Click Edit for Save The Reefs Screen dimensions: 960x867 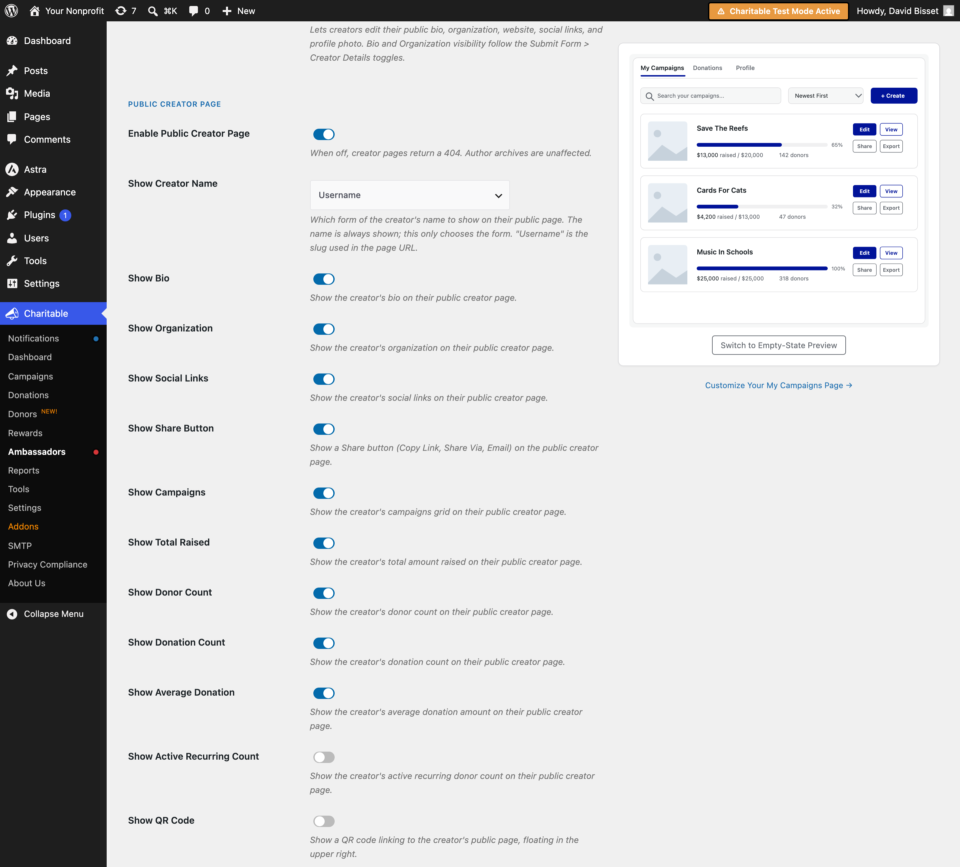[864, 129]
